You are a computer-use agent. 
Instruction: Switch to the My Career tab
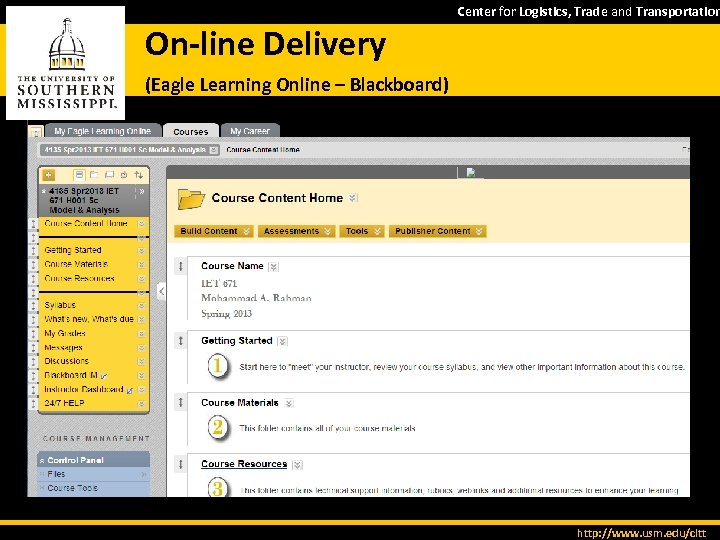point(250,131)
